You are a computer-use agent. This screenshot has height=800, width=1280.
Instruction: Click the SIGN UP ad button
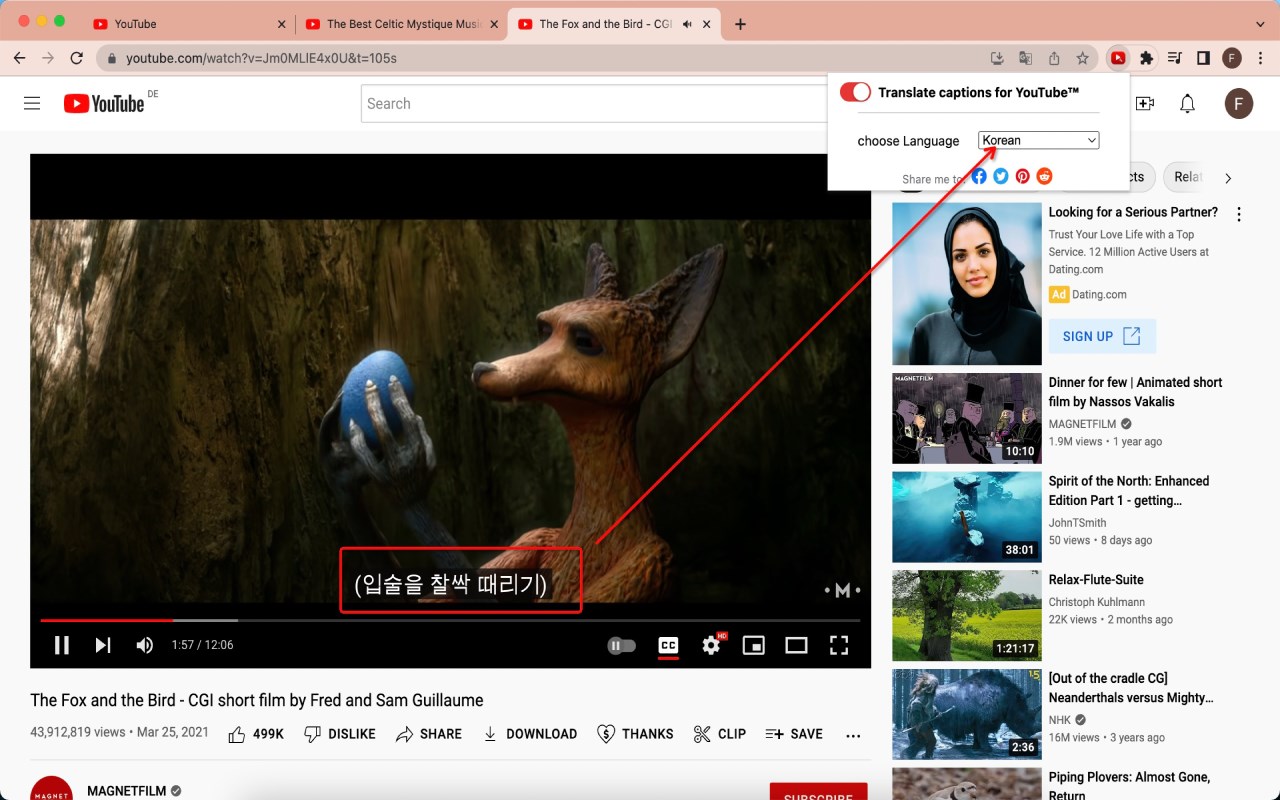pos(1102,336)
